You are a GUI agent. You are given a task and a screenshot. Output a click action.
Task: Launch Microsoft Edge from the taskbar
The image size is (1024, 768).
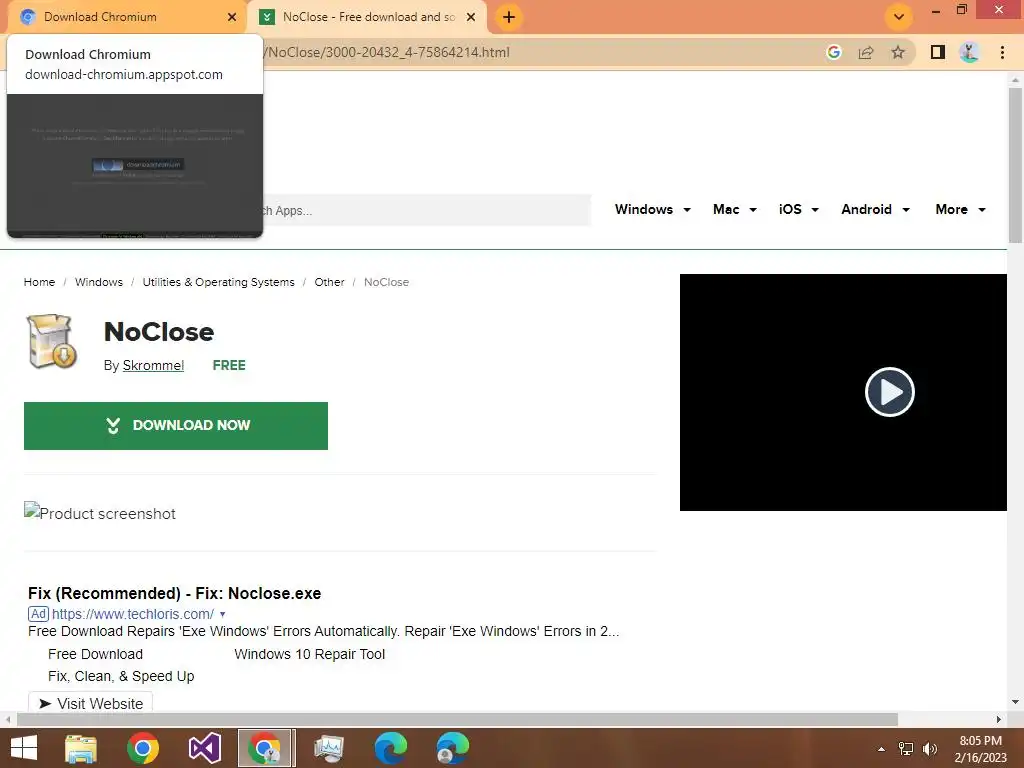tap(391, 748)
